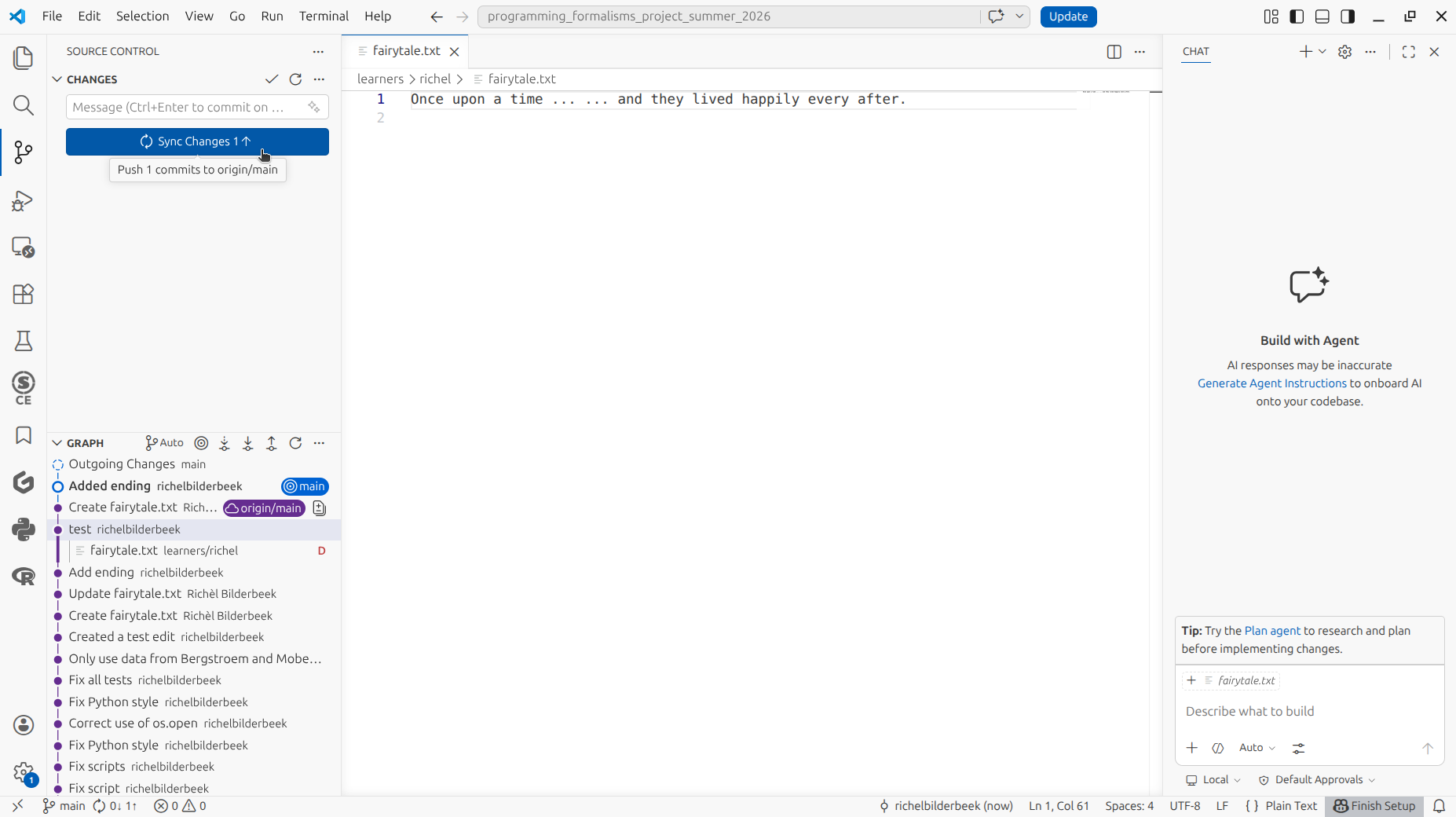Image resolution: width=1456 pixels, height=817 pixels.
Task: Open Source Control view in activity bar
Action: [x=24, y=152]
